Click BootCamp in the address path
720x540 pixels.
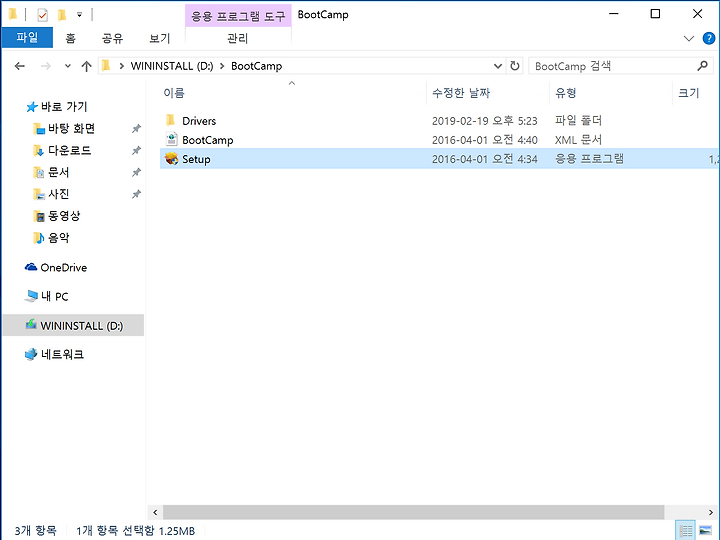[x=256, y=66]
